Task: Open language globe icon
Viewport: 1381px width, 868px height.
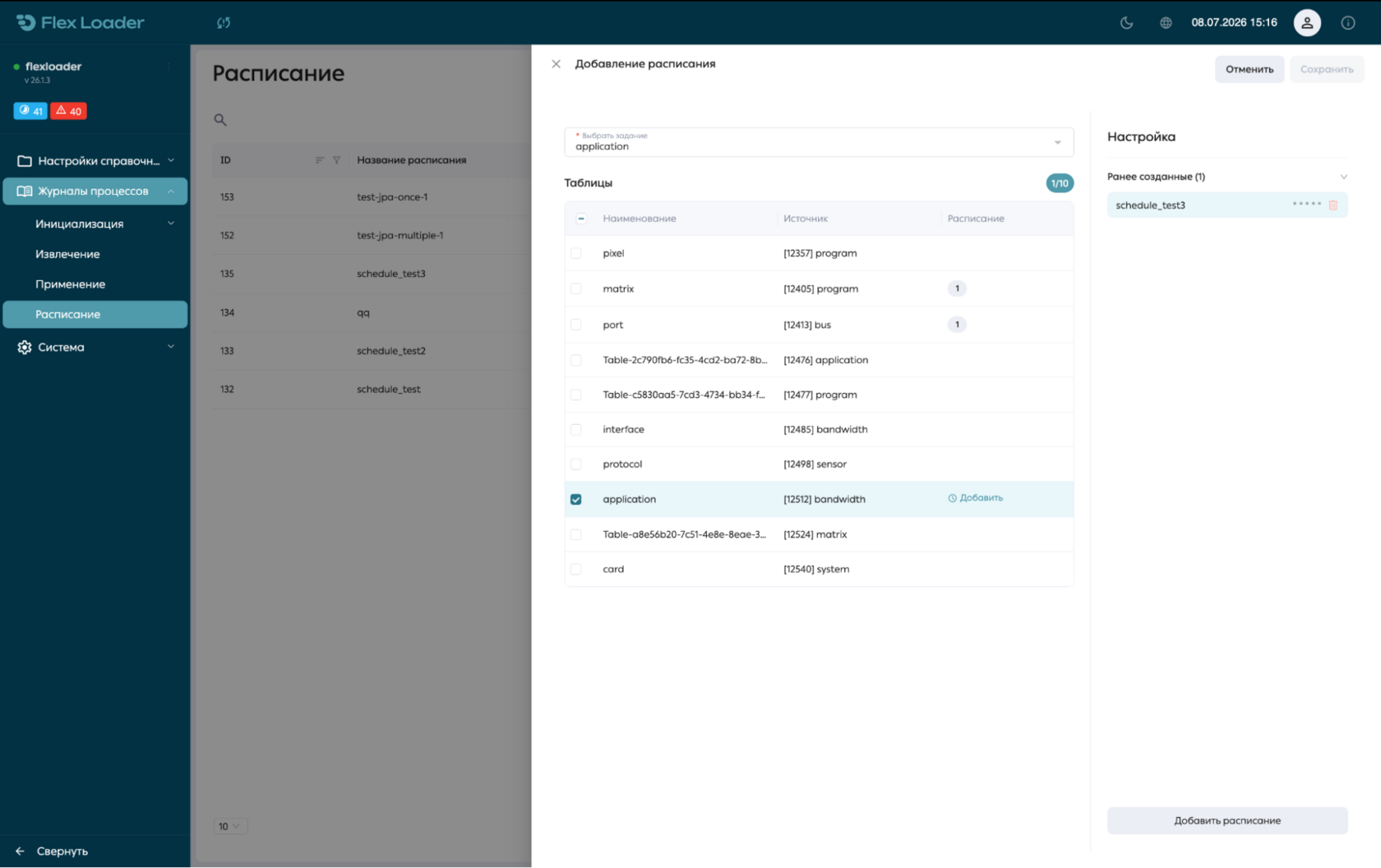Action: pyautogui.click(x=1166, y=23)
